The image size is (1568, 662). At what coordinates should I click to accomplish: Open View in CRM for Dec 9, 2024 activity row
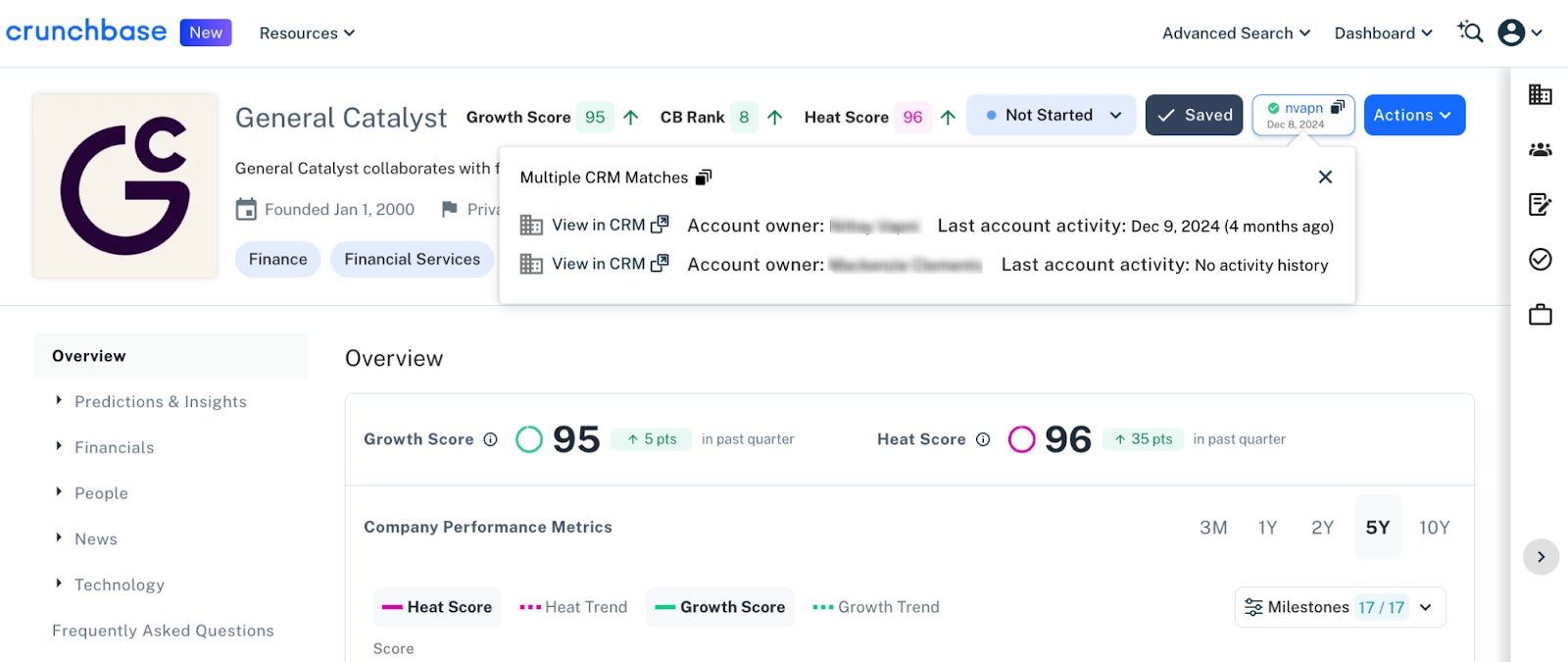[x=610, y=225]
